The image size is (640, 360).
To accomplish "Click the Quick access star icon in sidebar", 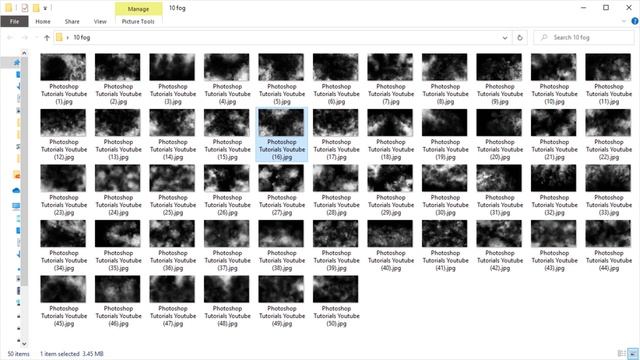I will (x=16, y=62).
